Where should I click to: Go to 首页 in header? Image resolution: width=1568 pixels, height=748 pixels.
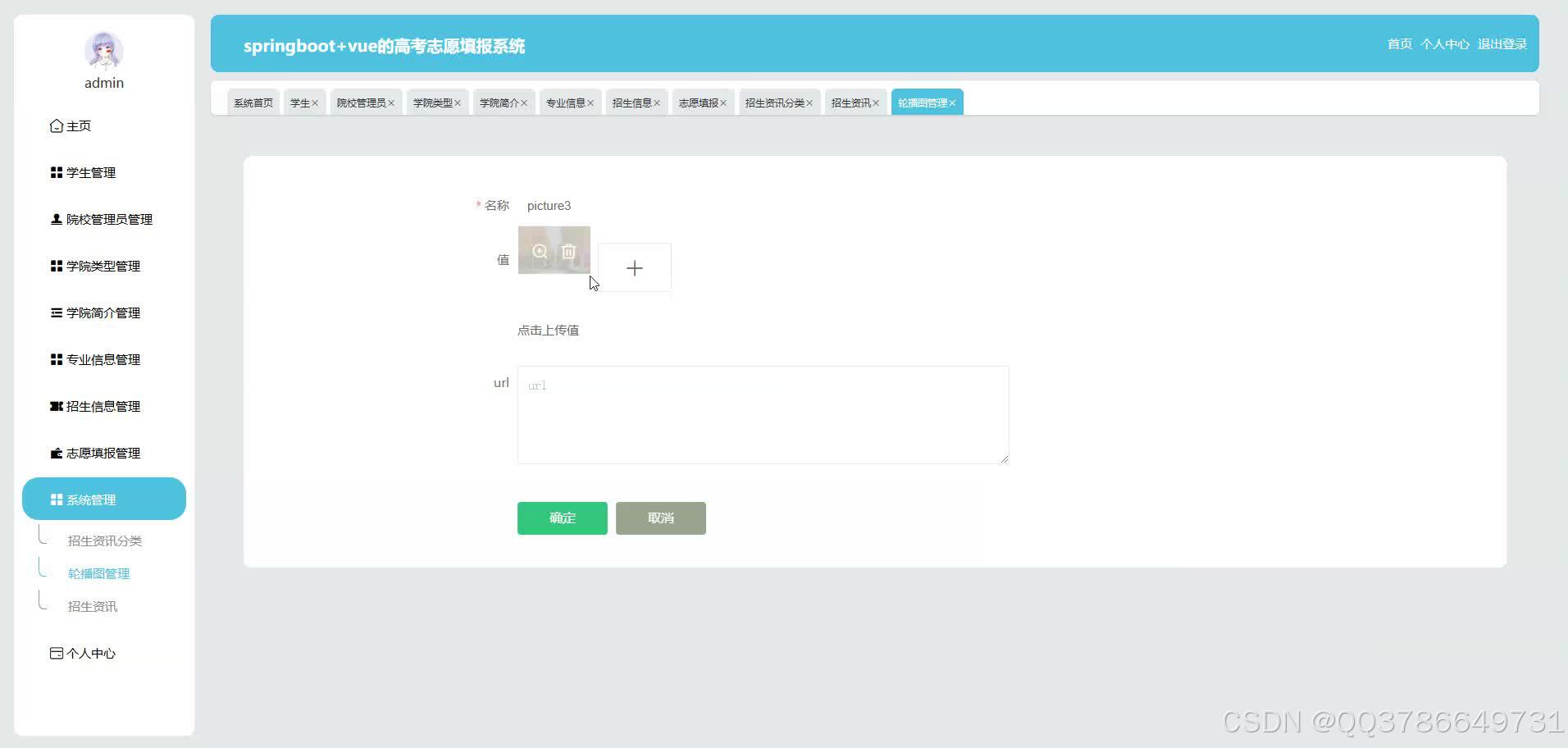click(x=1400, y=44)
